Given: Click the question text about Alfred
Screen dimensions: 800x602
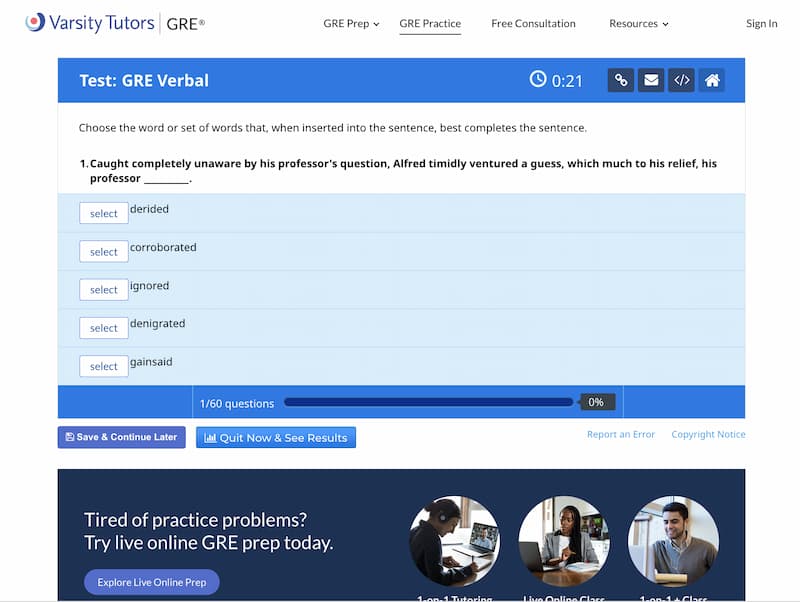Looking at the screenshot, I should point(403,171).
